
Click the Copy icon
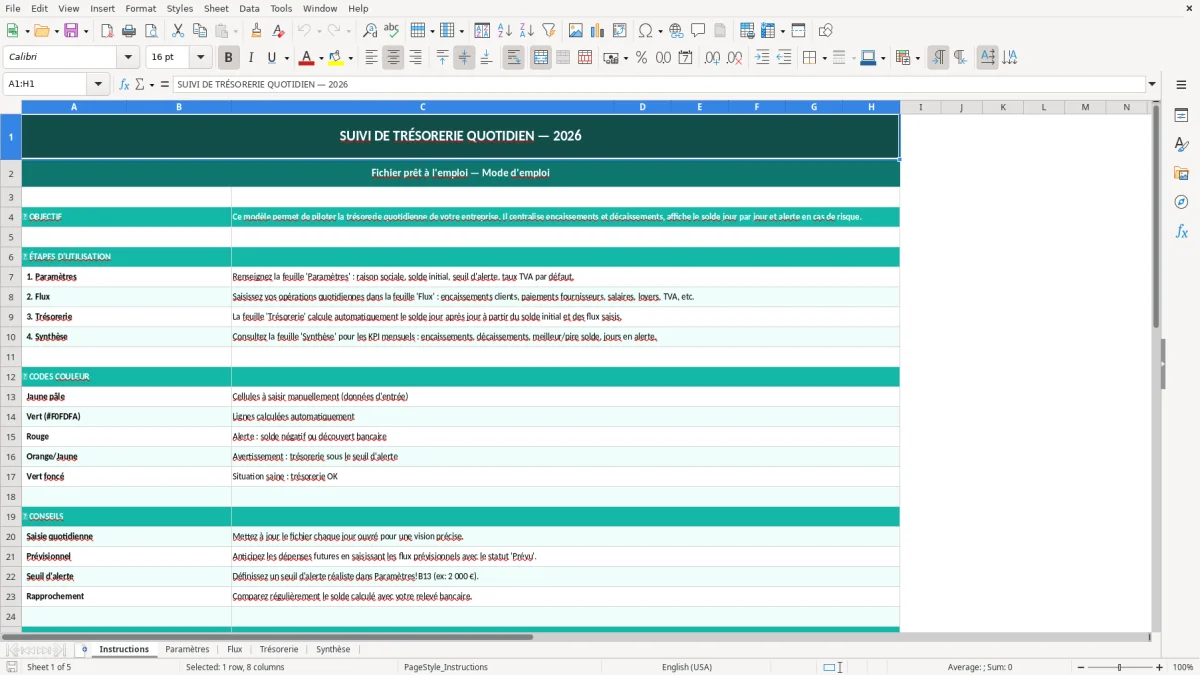click(x=200, y=31)
